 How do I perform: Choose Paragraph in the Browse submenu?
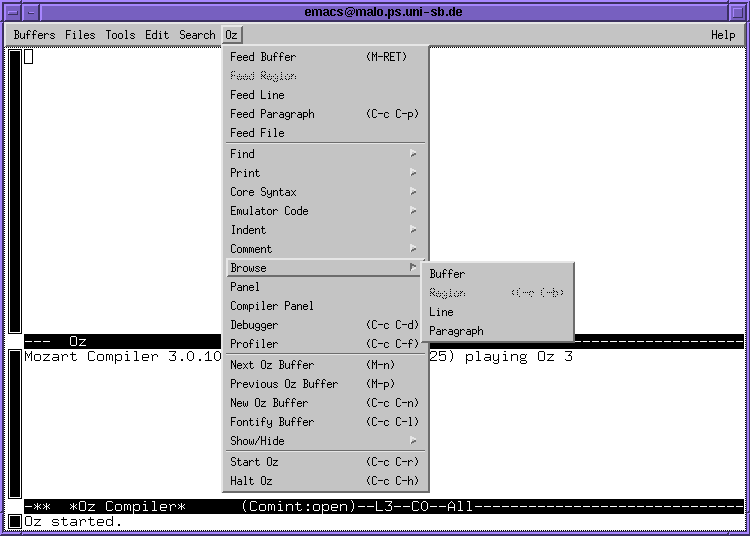(456, 331)
